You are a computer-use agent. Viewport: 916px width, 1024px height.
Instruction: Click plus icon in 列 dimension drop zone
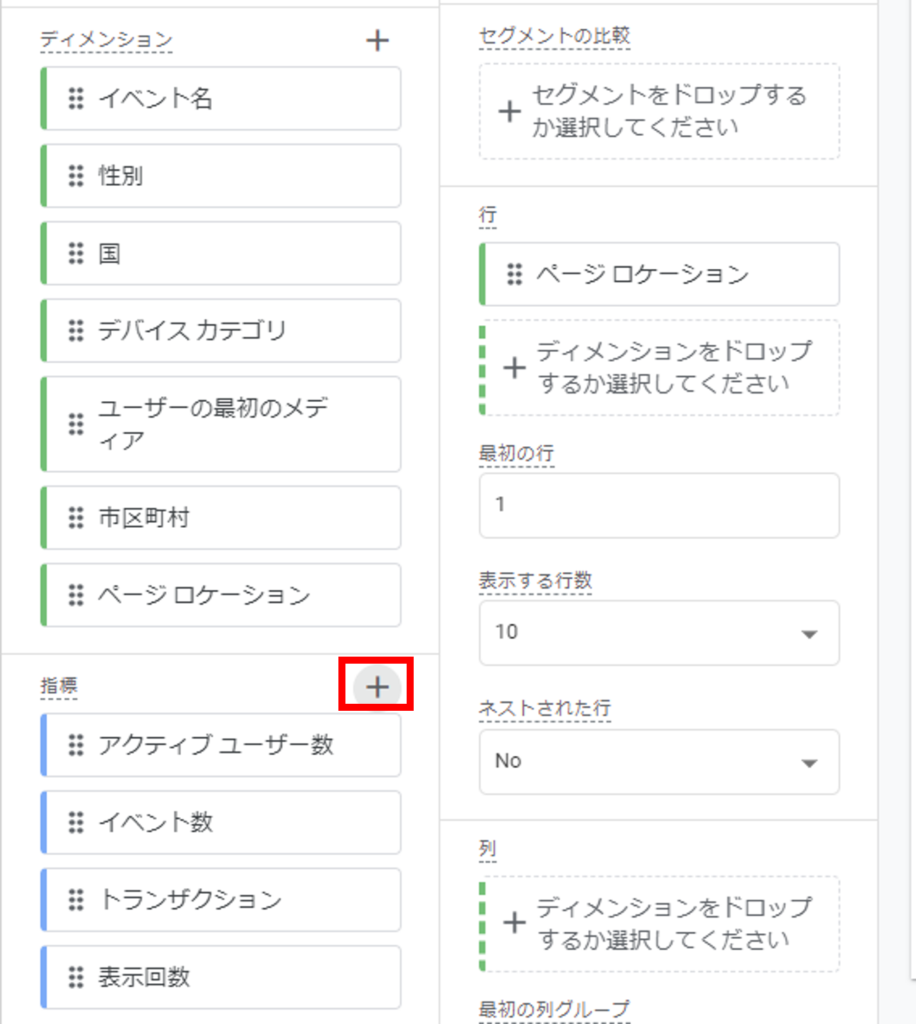tap(514, 923)
